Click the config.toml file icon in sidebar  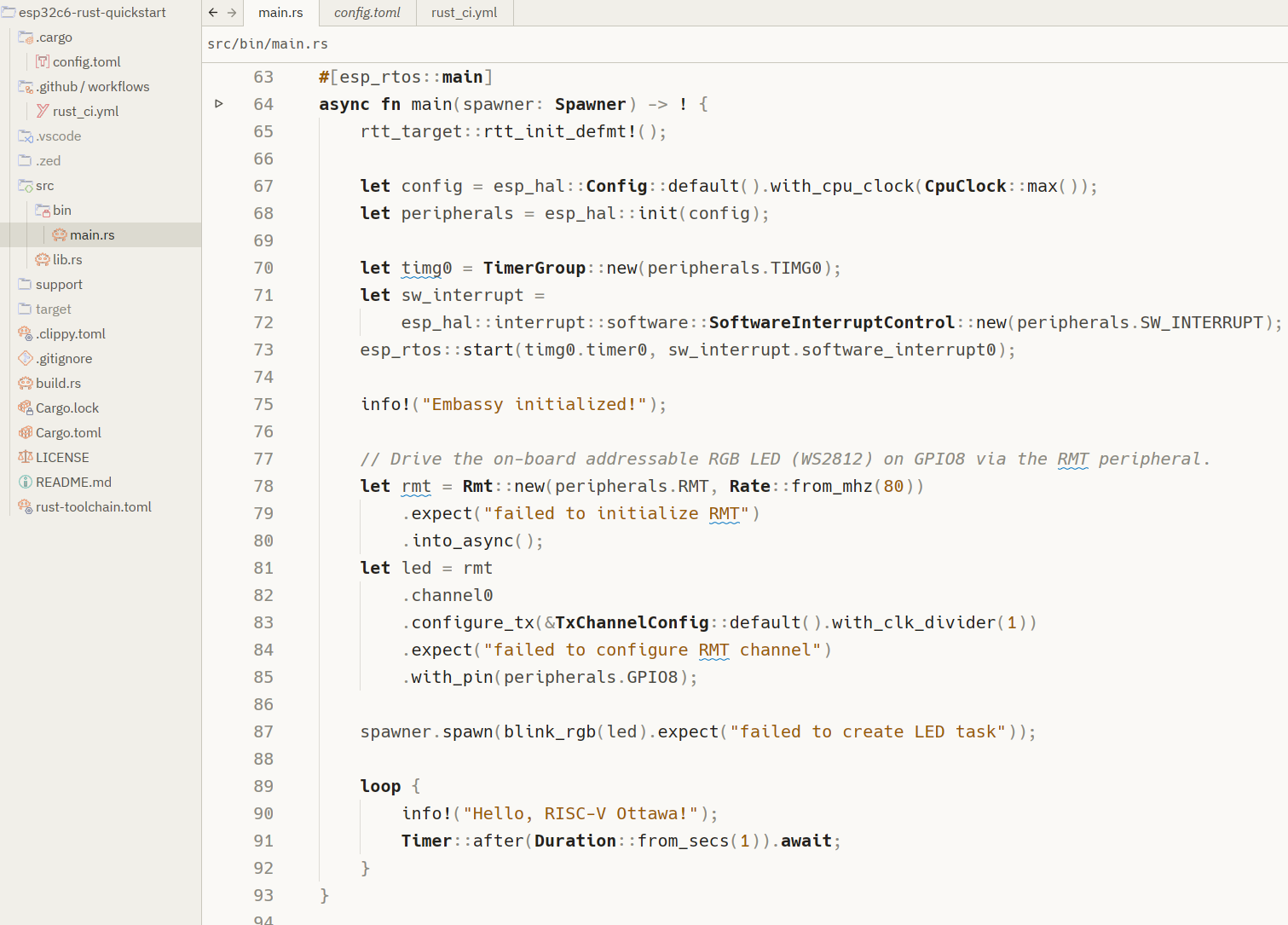(43, 61)
